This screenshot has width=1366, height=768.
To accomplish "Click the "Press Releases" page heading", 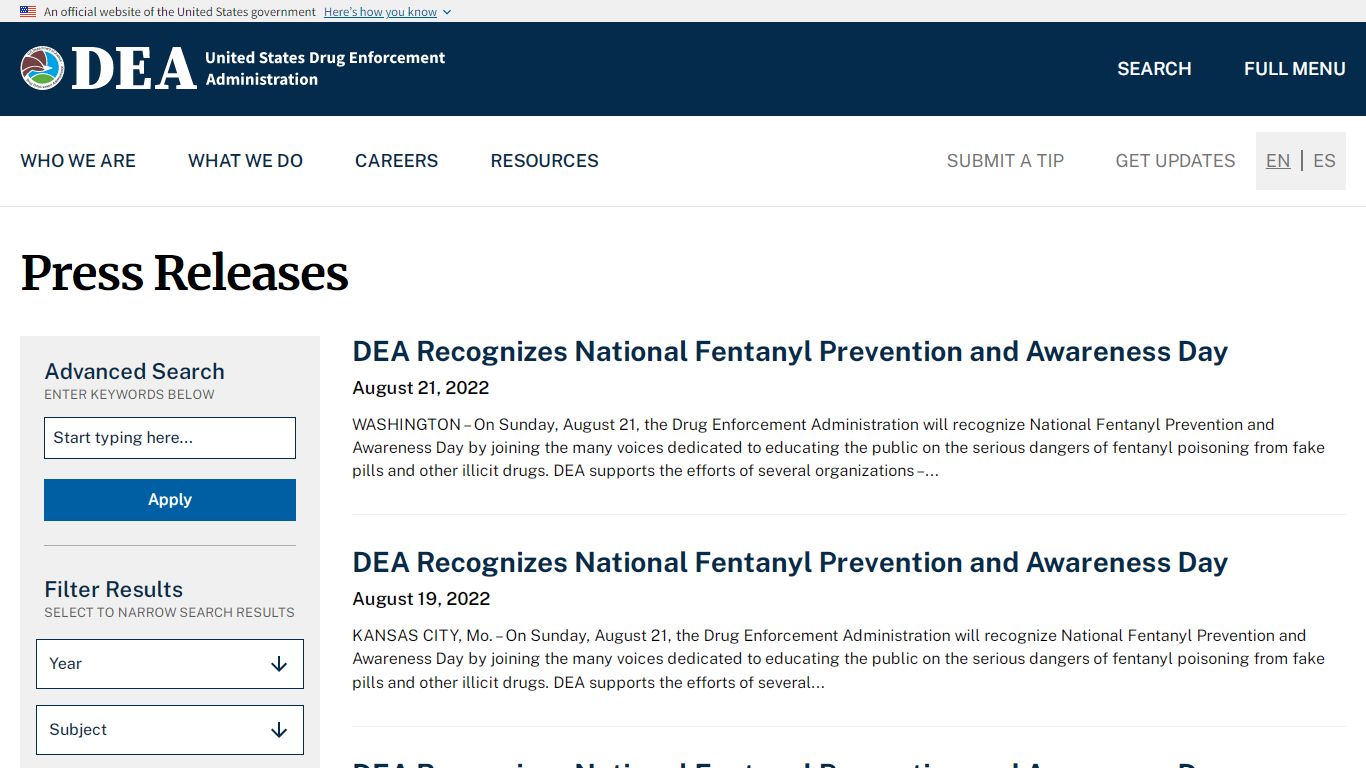I will [x=185, y=273].
